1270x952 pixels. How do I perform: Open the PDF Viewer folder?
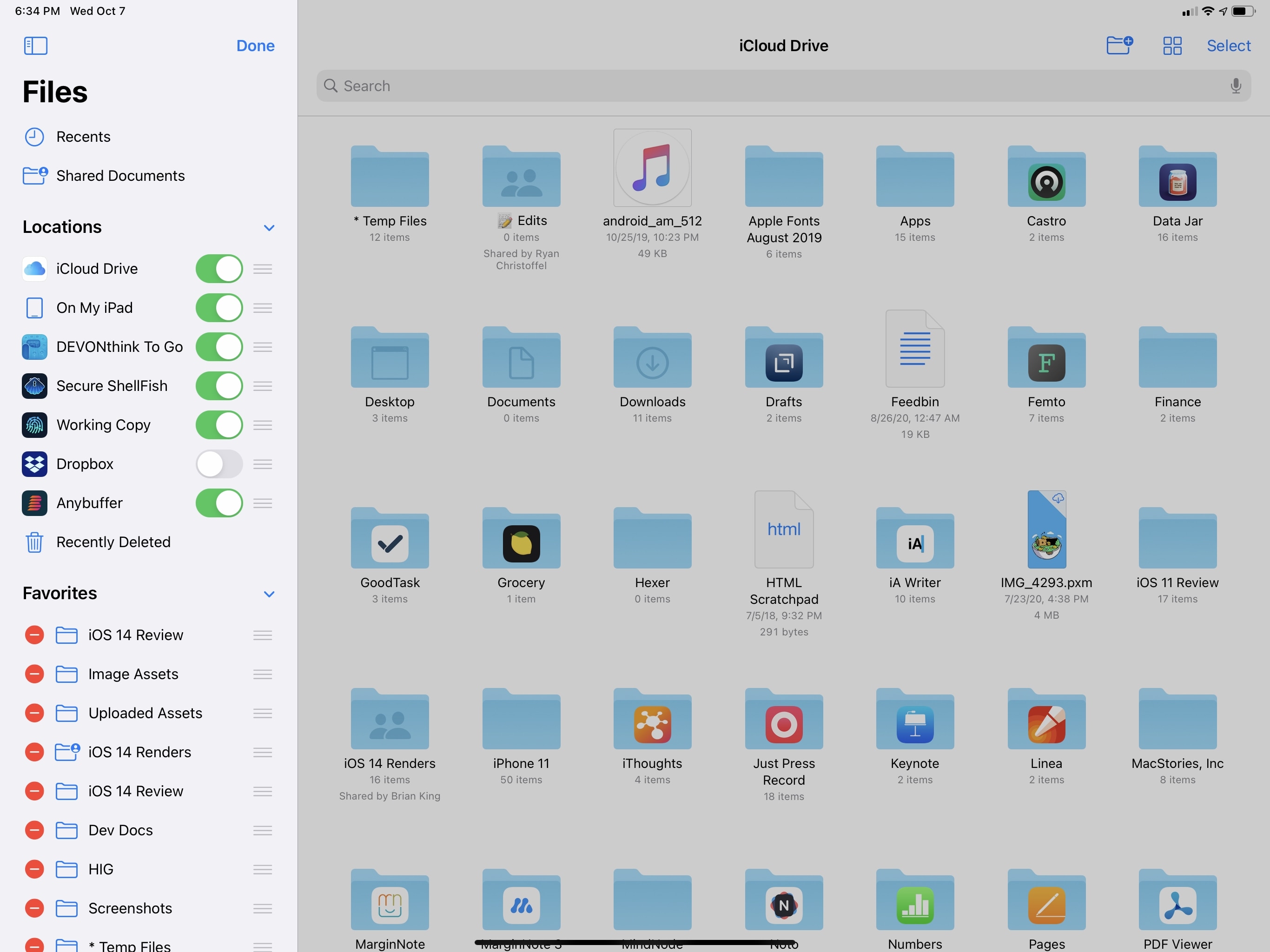(x=1177, y=900)
